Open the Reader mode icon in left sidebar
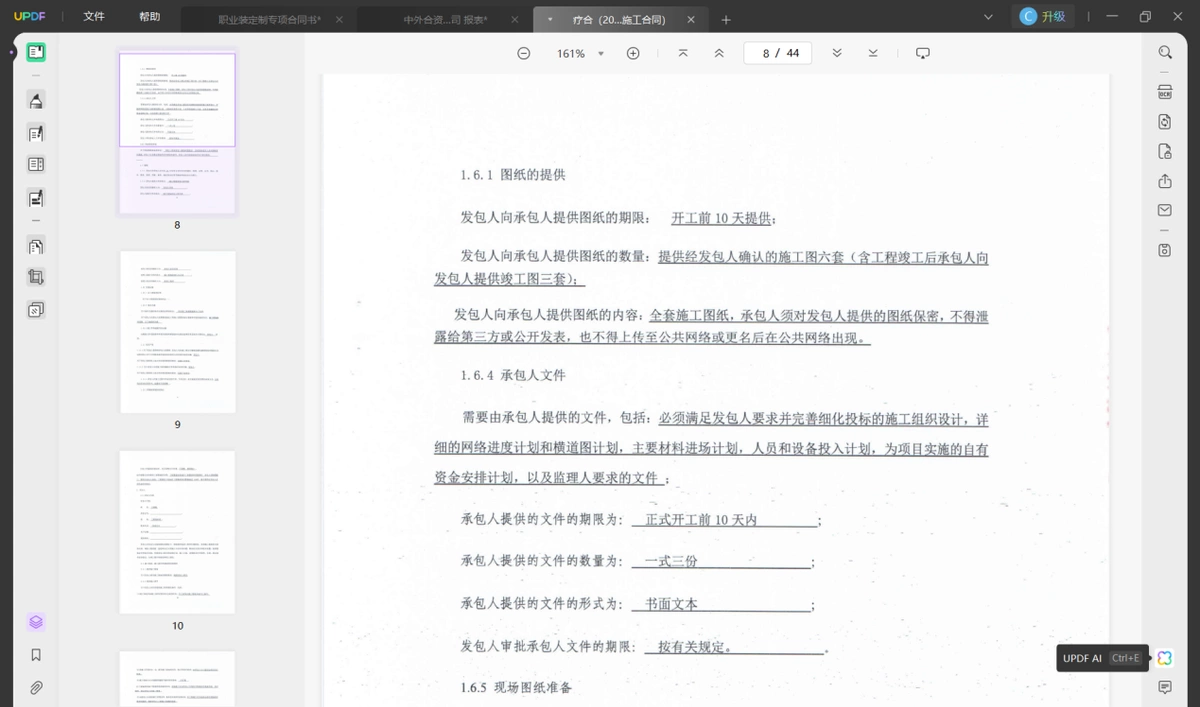 pyautogui.click(x=36, y=53)
